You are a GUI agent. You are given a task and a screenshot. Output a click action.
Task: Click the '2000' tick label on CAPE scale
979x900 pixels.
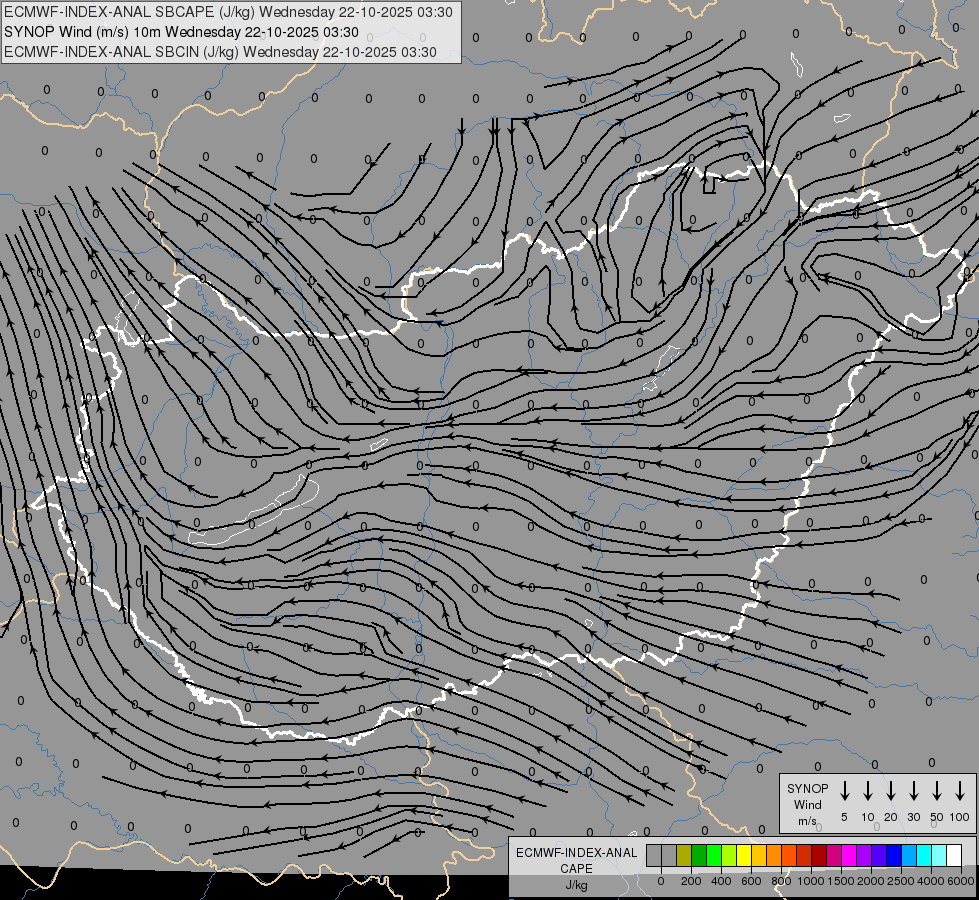(871, 881)
